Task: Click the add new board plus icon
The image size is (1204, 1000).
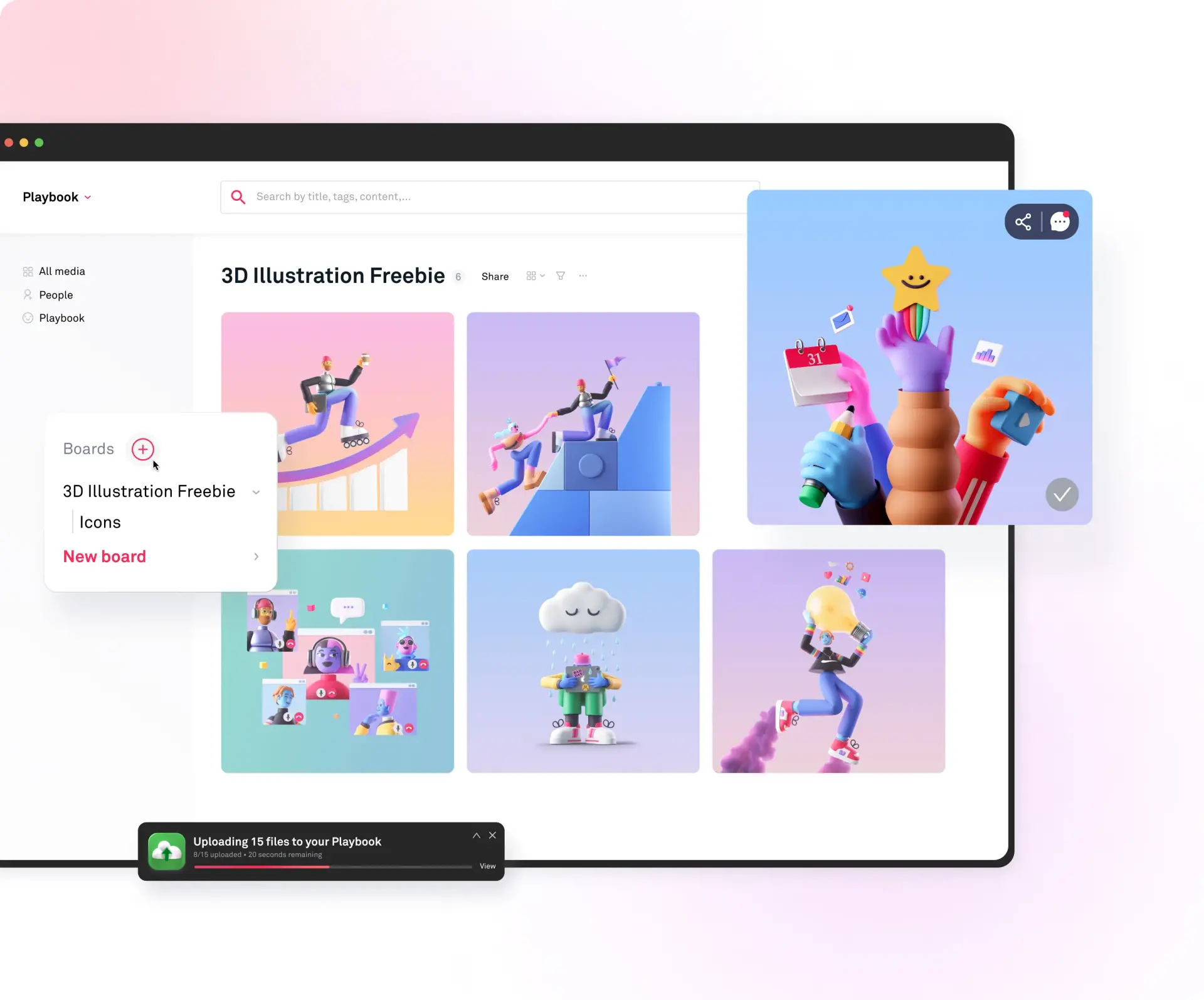Action: [x=142, y=448]
